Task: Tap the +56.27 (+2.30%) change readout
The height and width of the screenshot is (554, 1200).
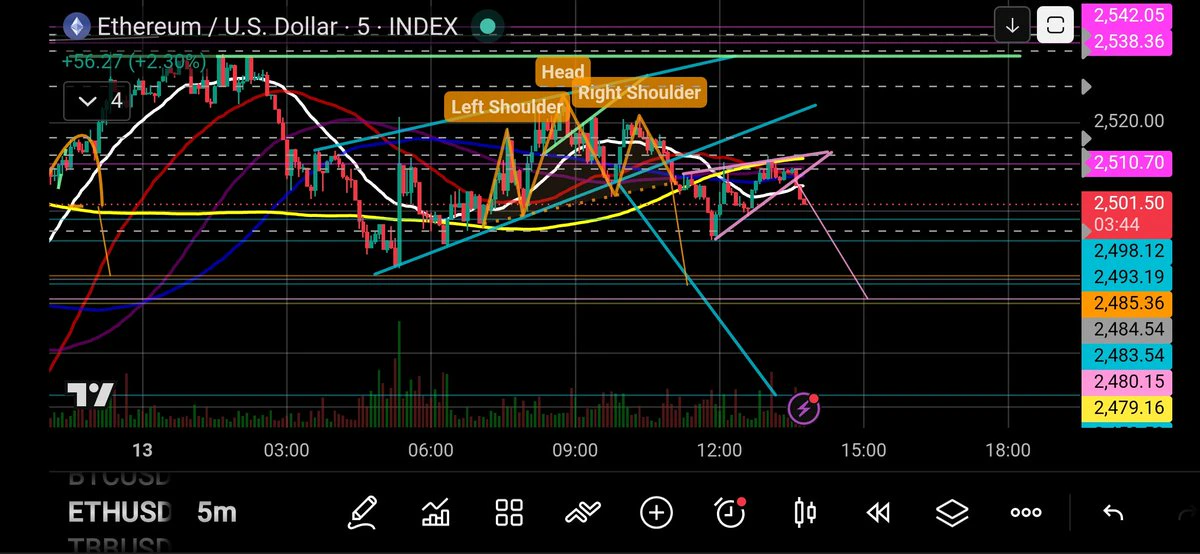Action: pyautogui.click(x=132, y=62)
